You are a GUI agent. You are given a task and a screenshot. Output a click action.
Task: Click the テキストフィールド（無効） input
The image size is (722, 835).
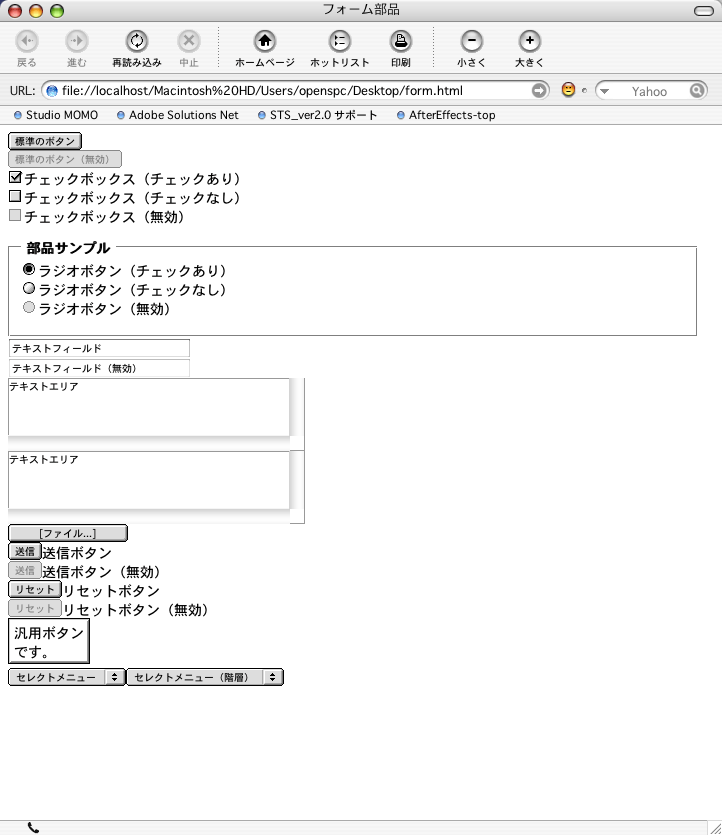(99, 368)
